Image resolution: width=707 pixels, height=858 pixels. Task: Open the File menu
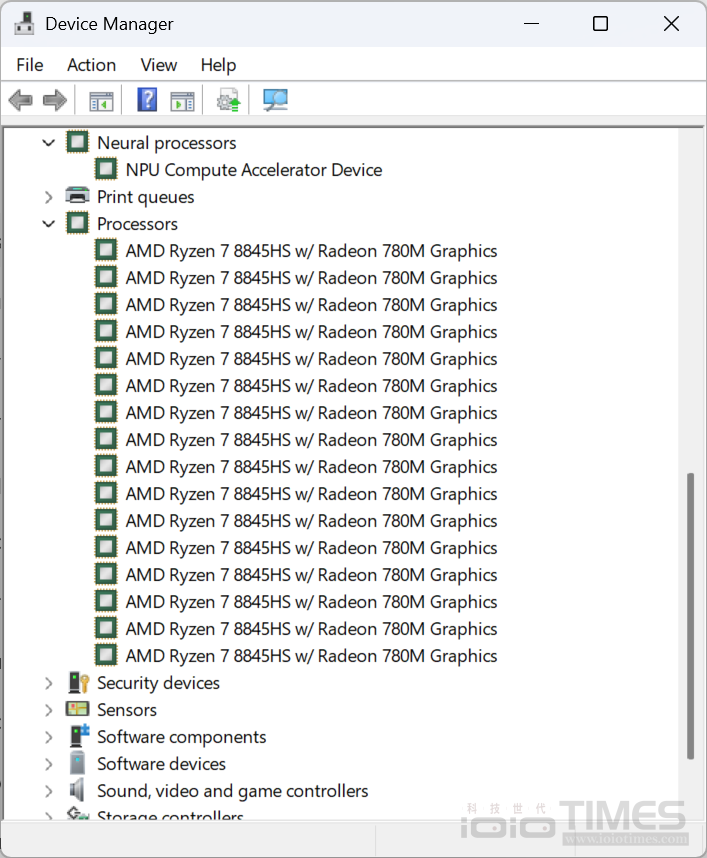(30, 65)
